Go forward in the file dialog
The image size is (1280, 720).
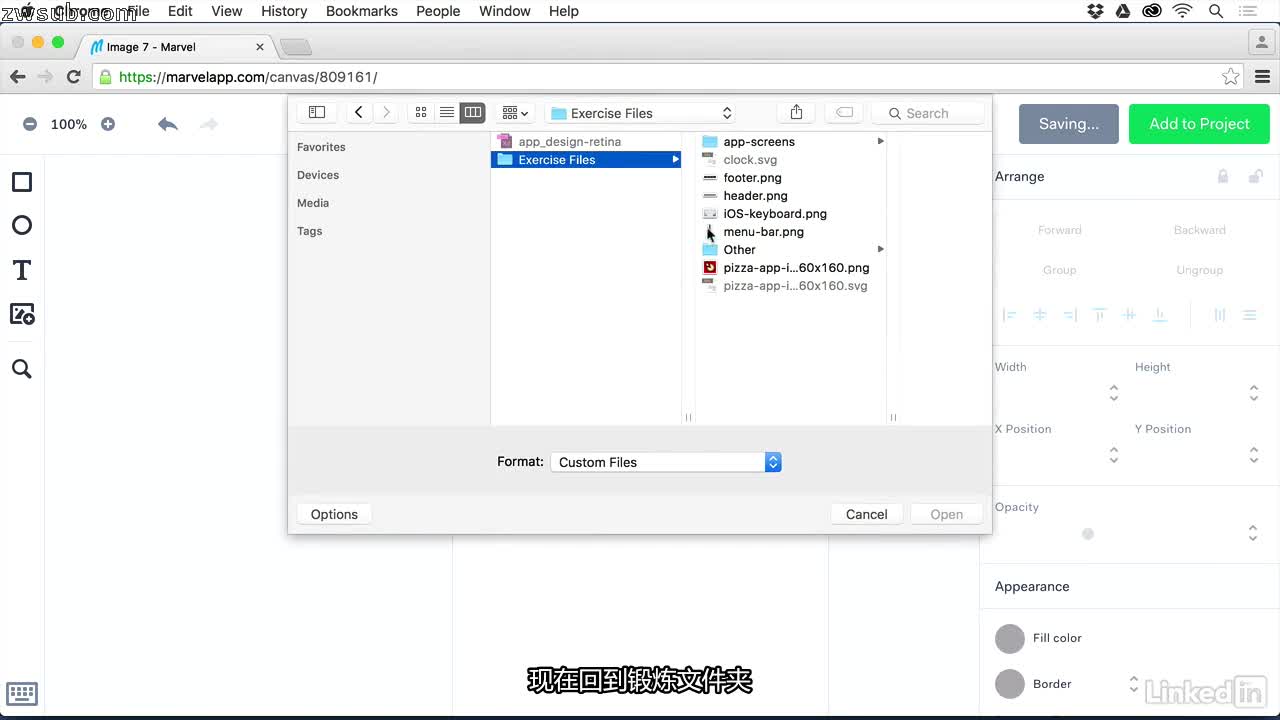(x=386, y=113)
